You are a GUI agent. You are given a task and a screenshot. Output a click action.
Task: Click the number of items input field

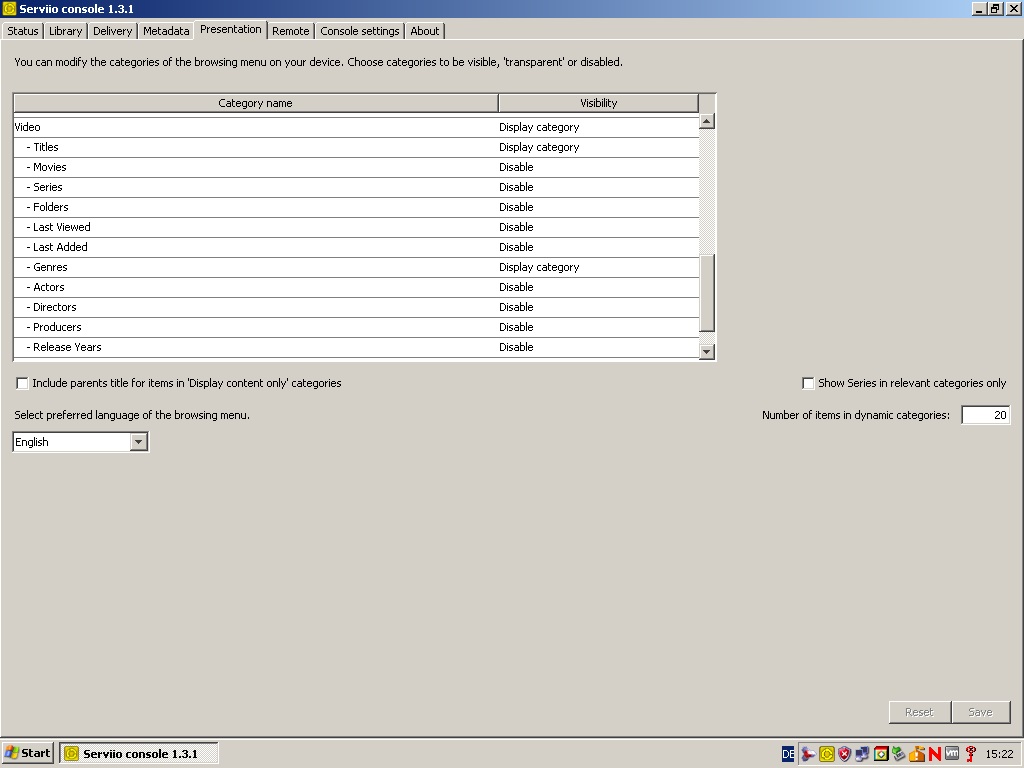(985, 415)
